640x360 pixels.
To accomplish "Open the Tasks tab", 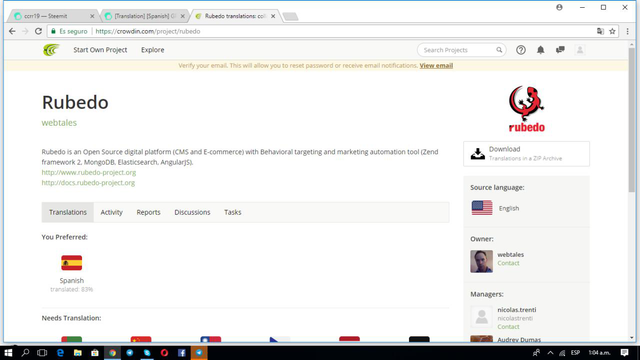I will (x=233, y=212).
